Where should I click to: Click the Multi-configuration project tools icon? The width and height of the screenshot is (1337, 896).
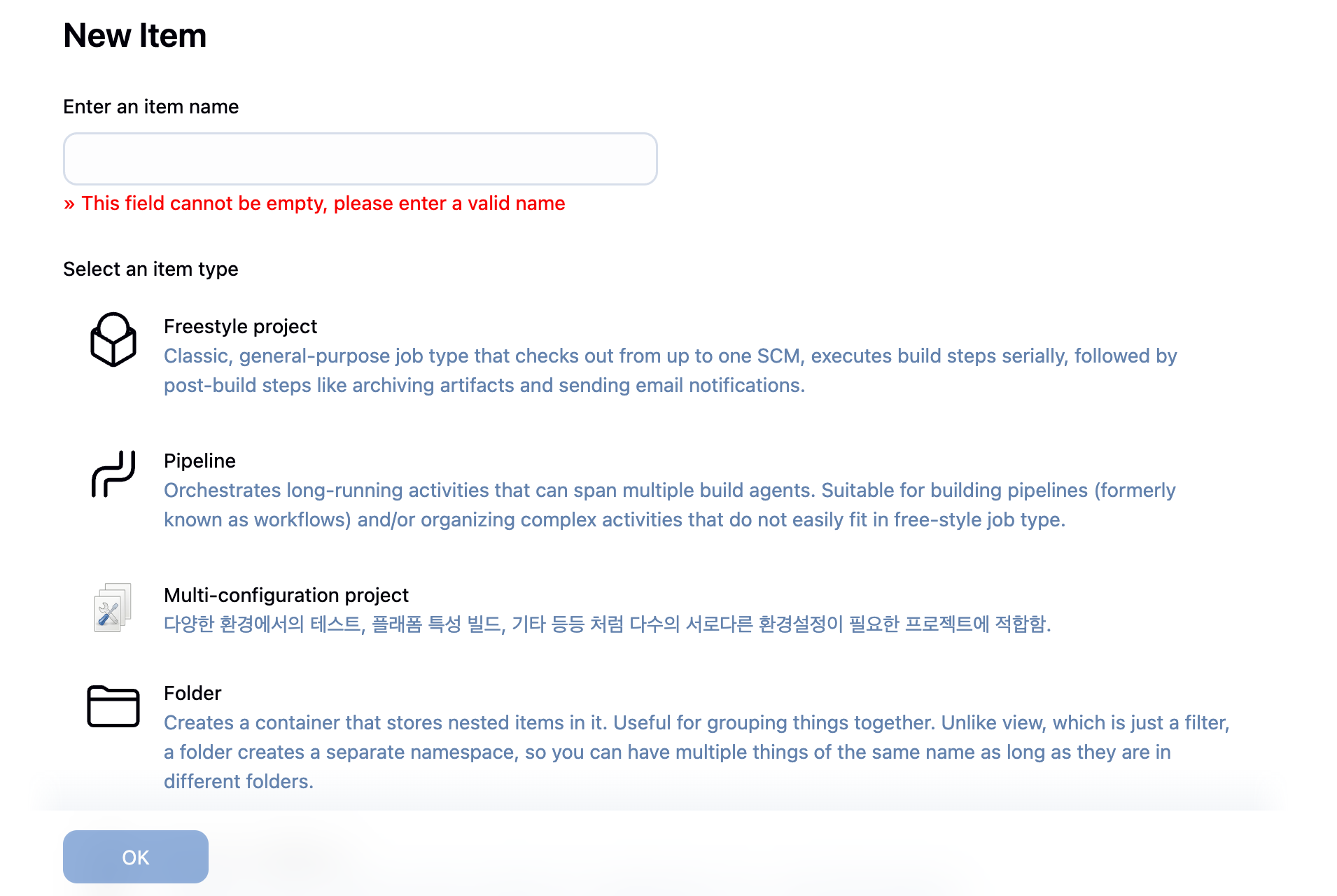[113, 608]
